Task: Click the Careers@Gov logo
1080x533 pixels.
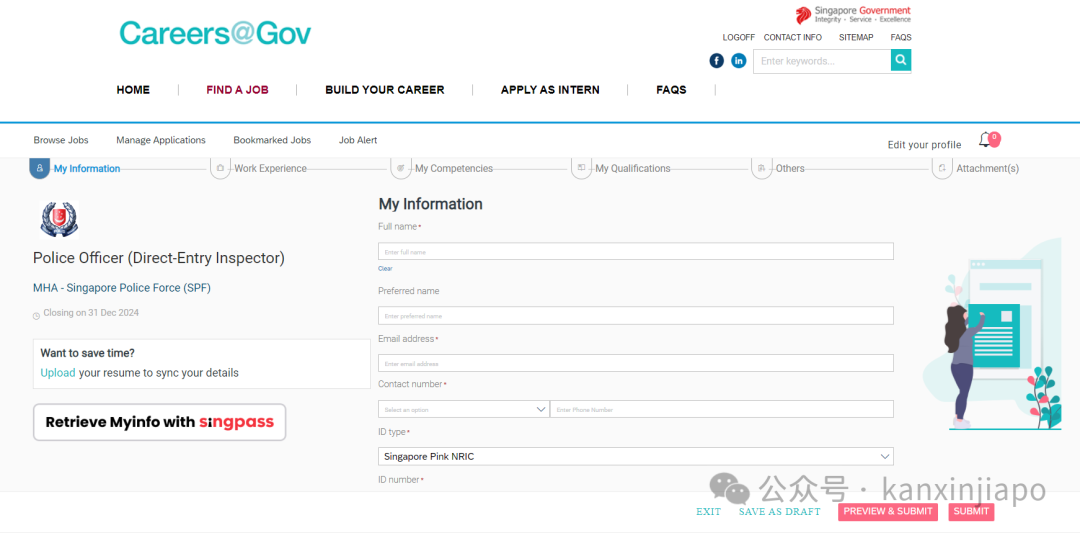Action: [215, 33]
